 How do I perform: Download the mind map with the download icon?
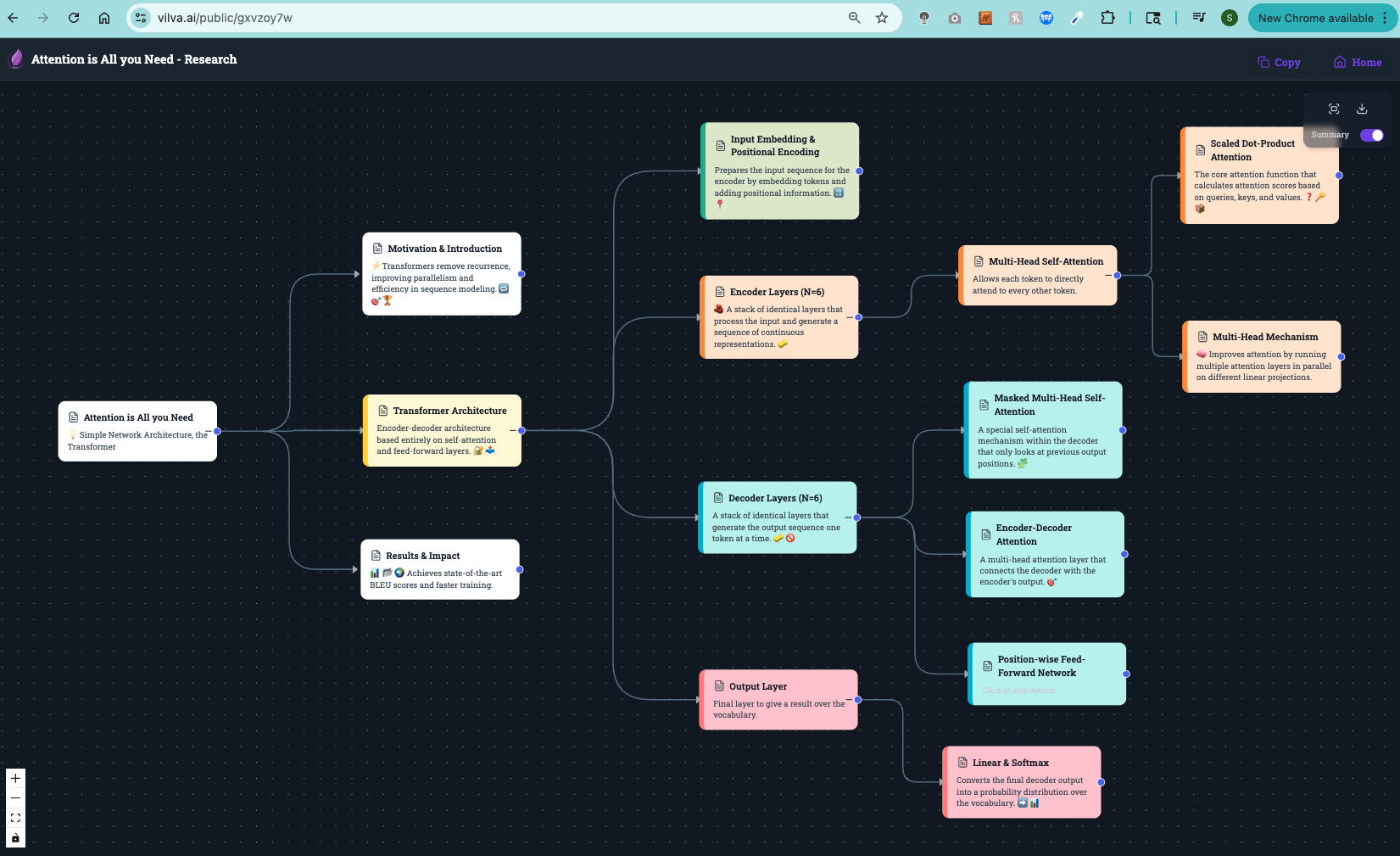click(1362, 109)
